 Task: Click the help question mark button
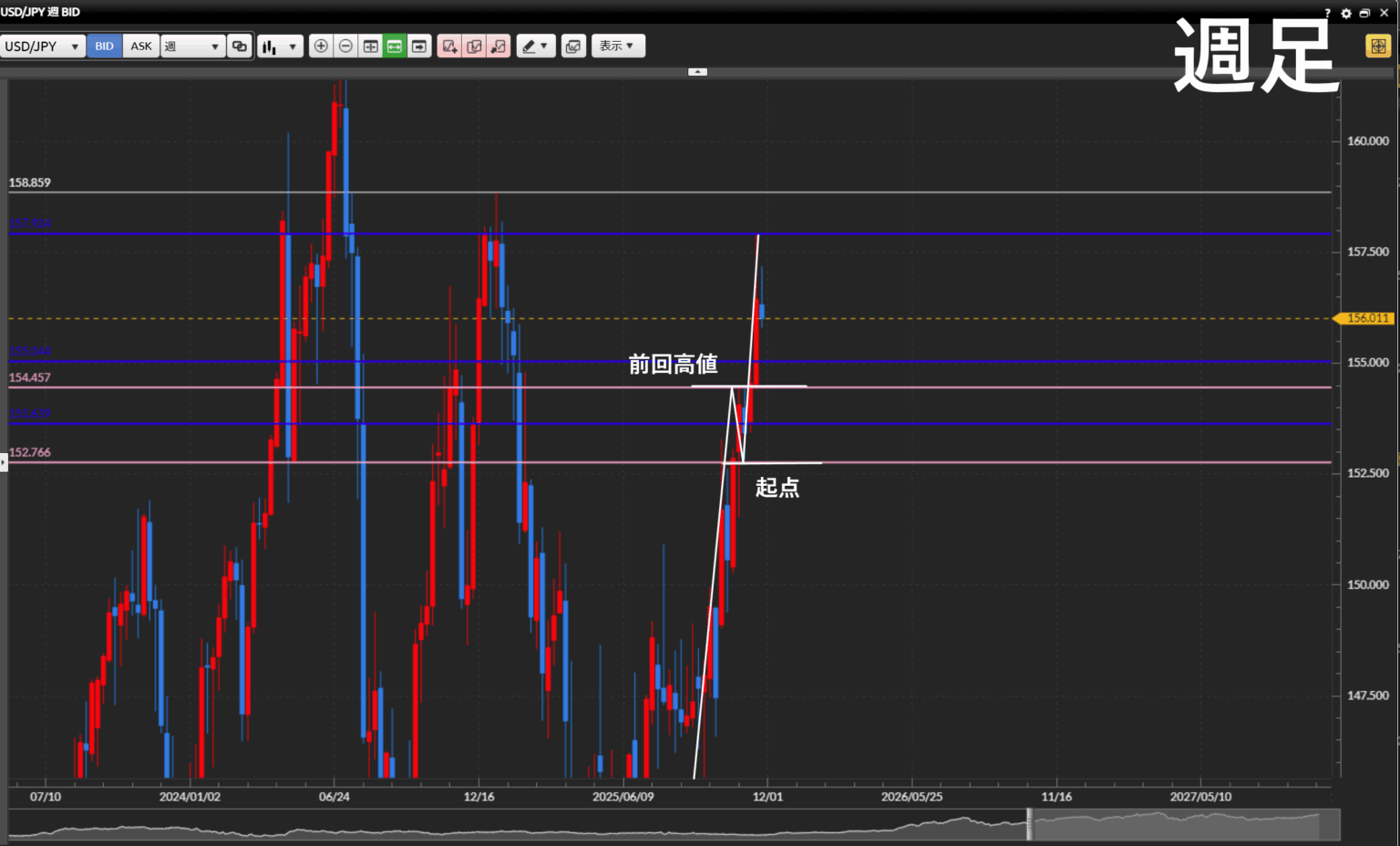coord(1327,13)
